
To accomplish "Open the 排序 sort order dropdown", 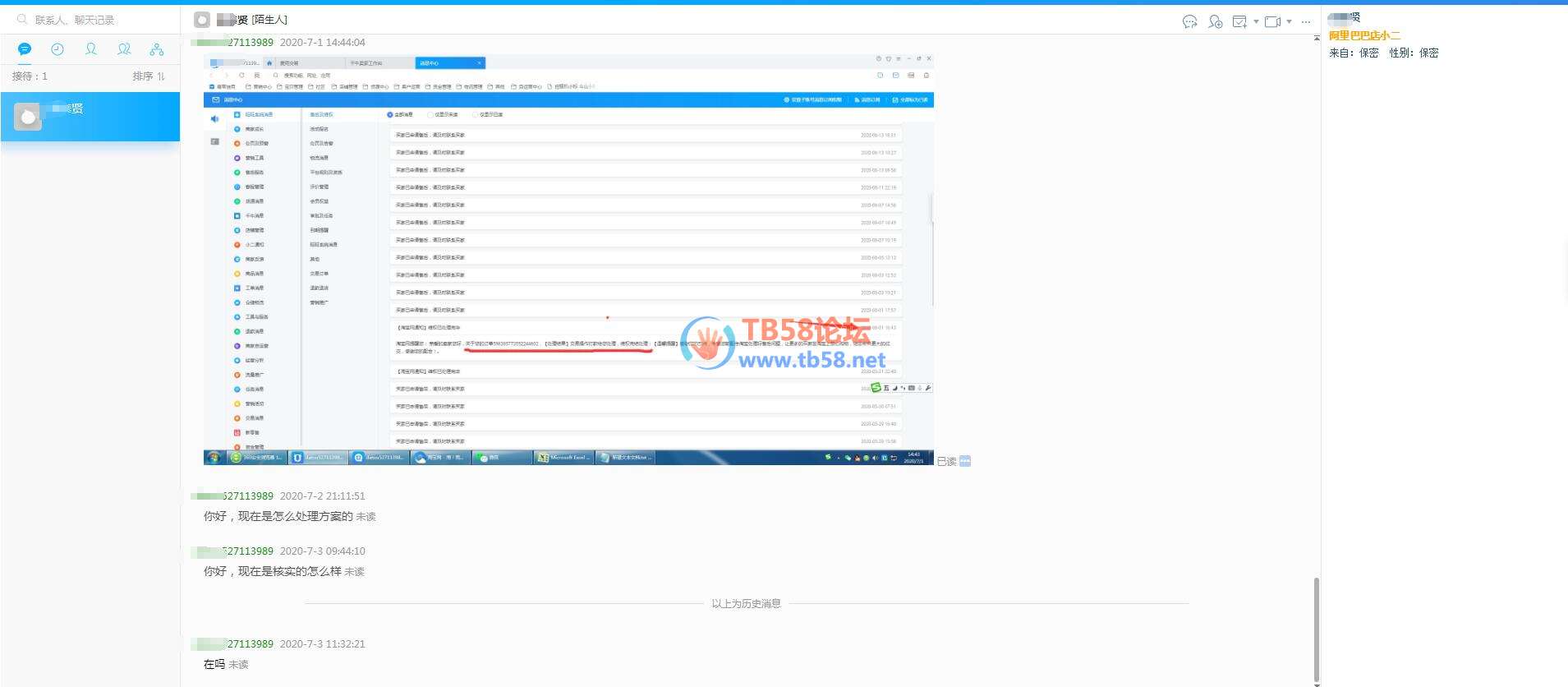I will coord(149,76).
